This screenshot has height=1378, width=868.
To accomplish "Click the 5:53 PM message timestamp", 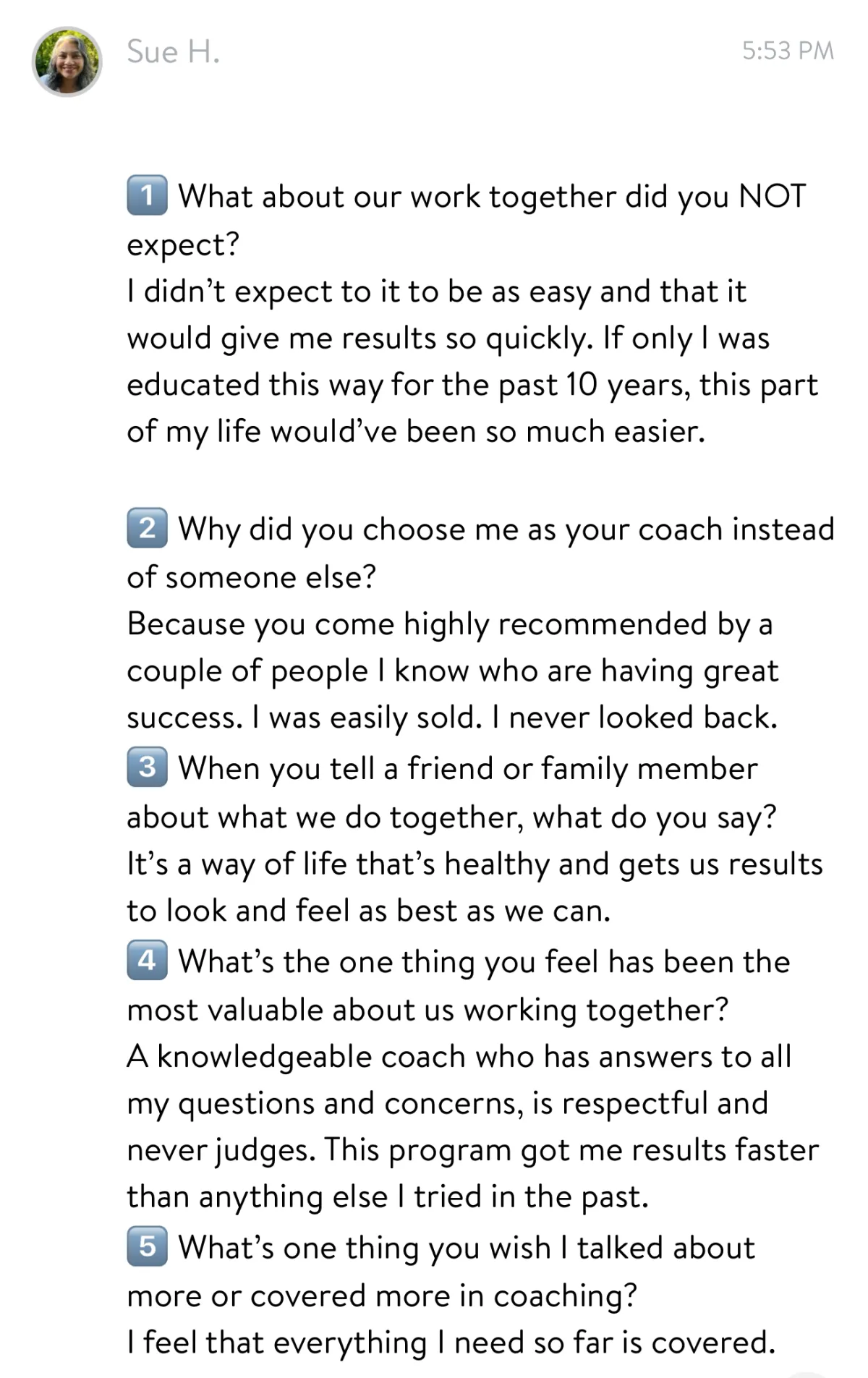I will tap(788, 51).
